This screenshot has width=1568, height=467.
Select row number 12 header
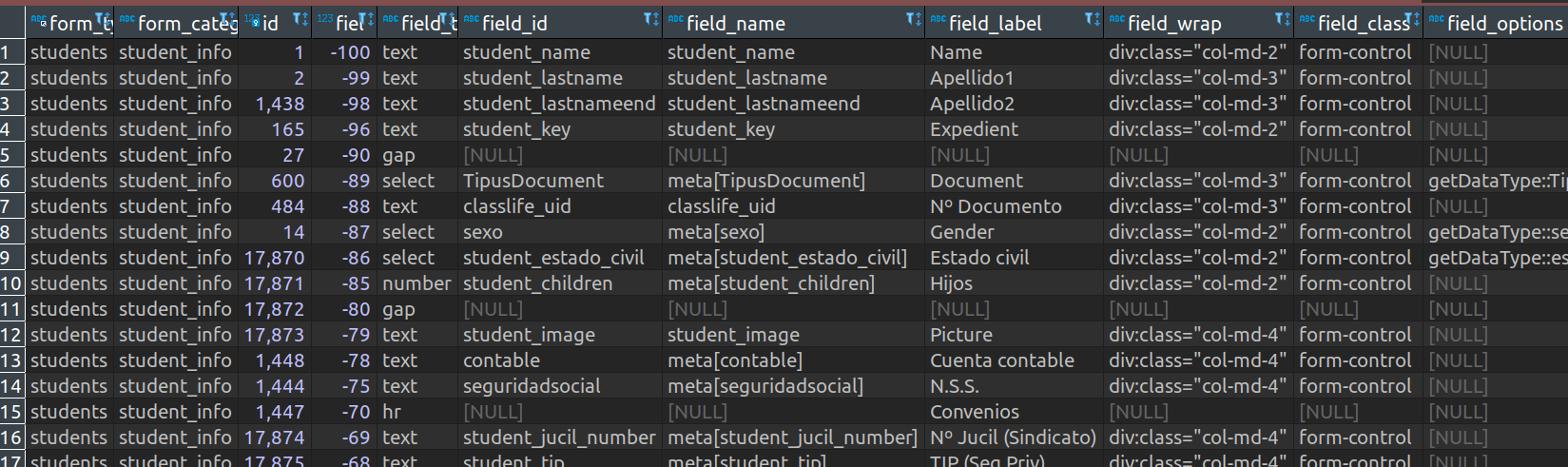pos(12,335)
